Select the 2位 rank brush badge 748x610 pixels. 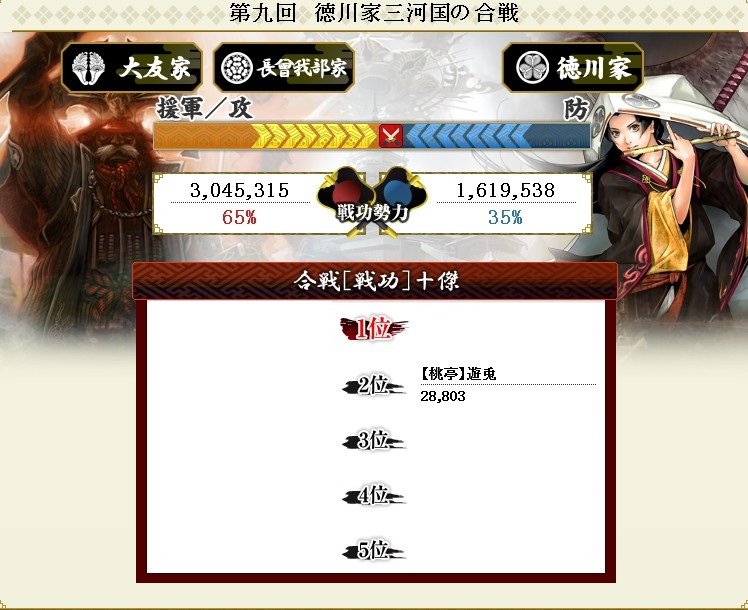pos(374,385)
